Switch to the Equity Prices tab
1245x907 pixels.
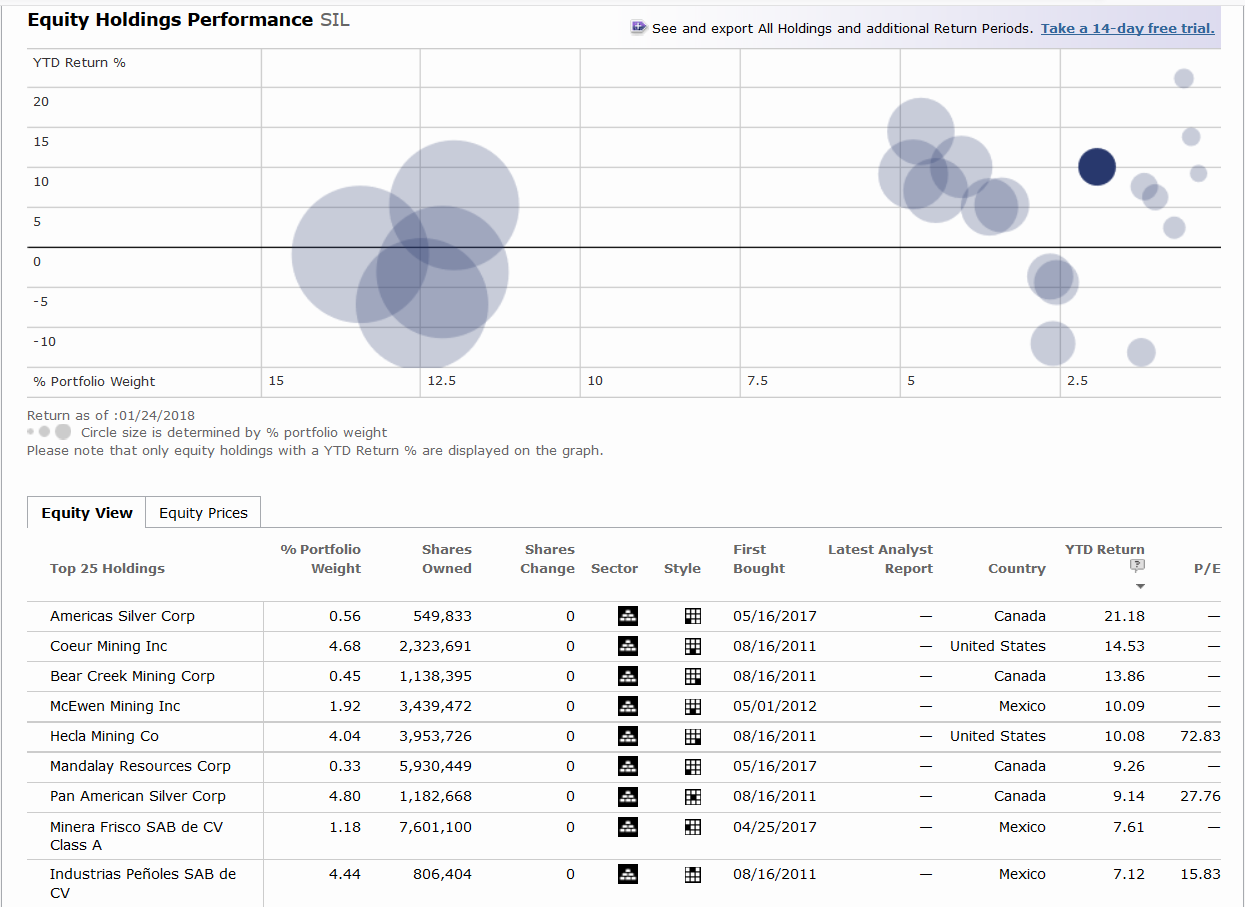coord(203,513)
